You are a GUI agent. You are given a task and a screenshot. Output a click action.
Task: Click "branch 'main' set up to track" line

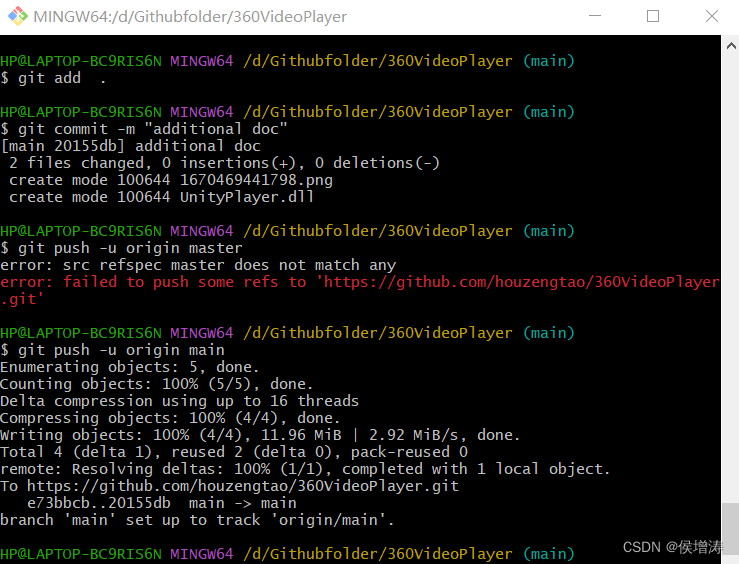click(x=197, y=520)
